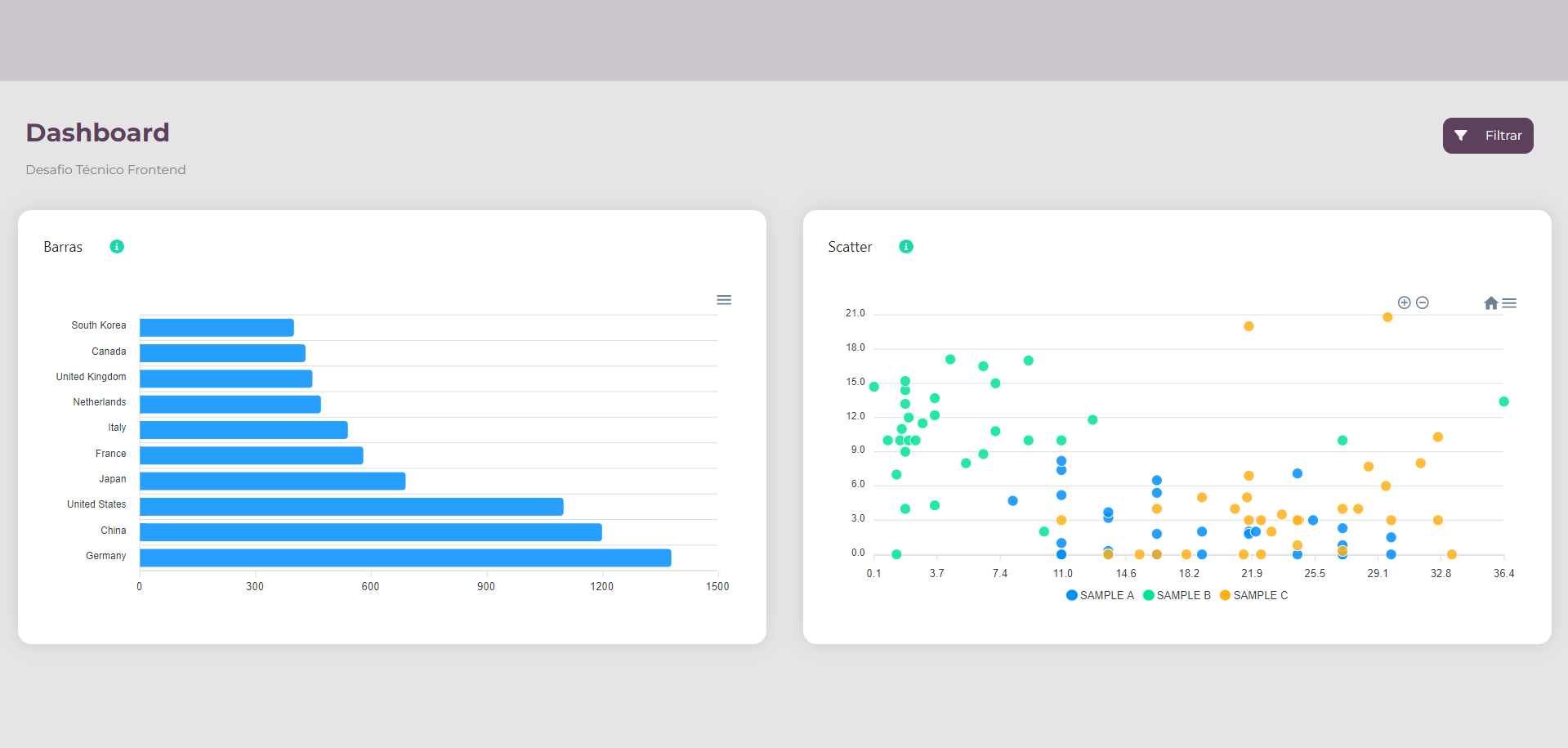
Task: Toggle the SAMPLE A legend series
Action: coord(1100,595)
